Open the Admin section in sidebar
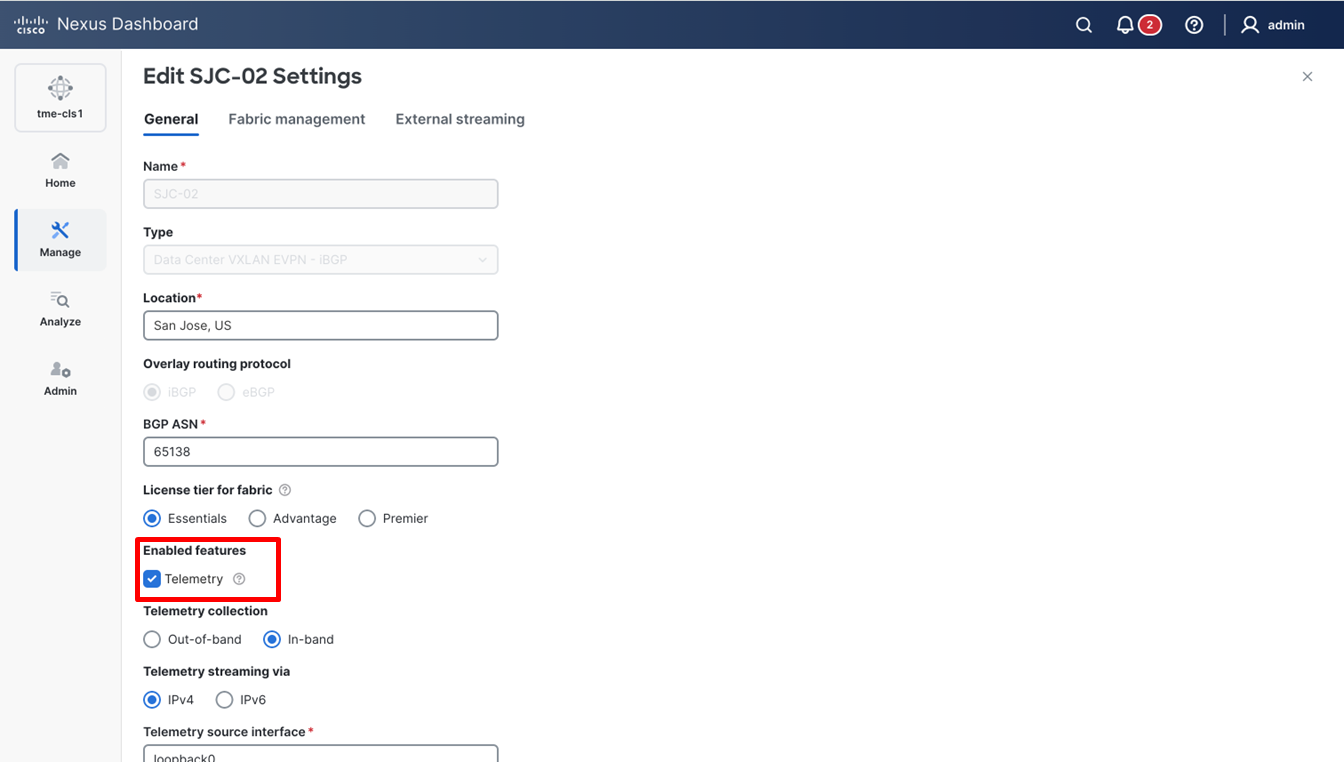 coord(60,379)
